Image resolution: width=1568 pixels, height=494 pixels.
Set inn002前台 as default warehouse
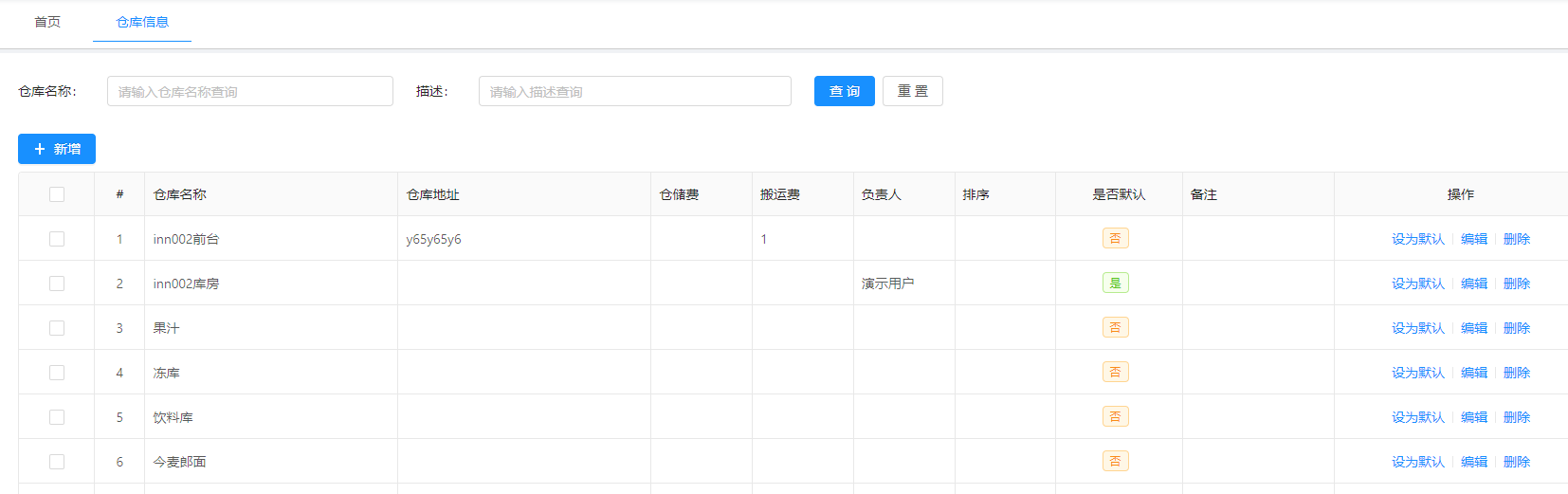tap(1417, 239)
